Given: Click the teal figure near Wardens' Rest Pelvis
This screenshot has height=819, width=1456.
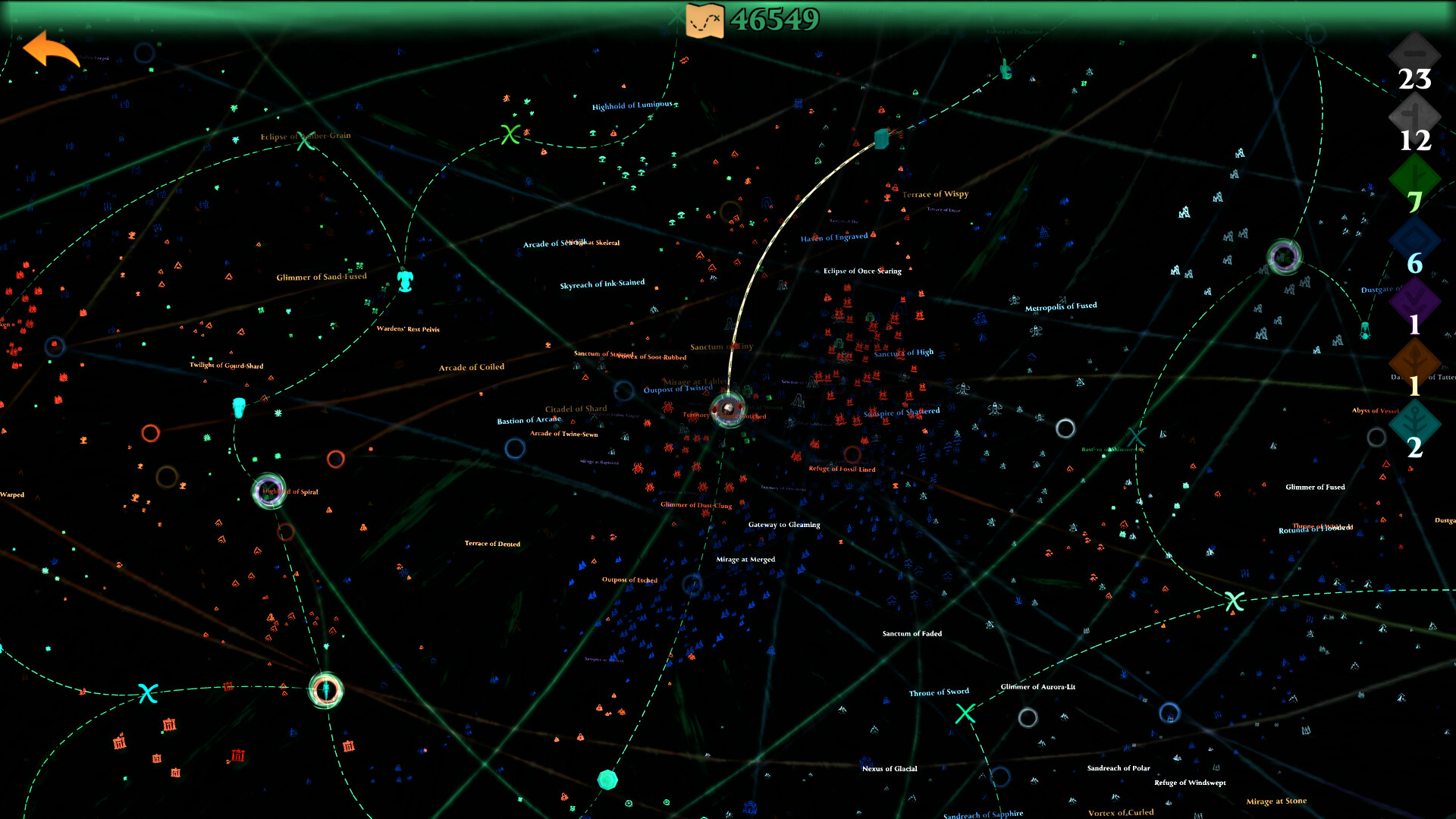Looking at the screenshot, I should click(406, 282).
